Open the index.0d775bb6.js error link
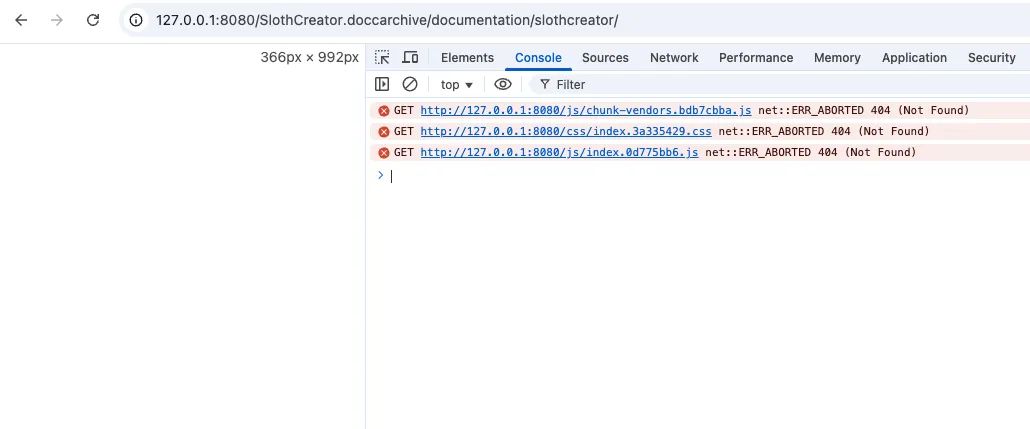 (559, 152)
